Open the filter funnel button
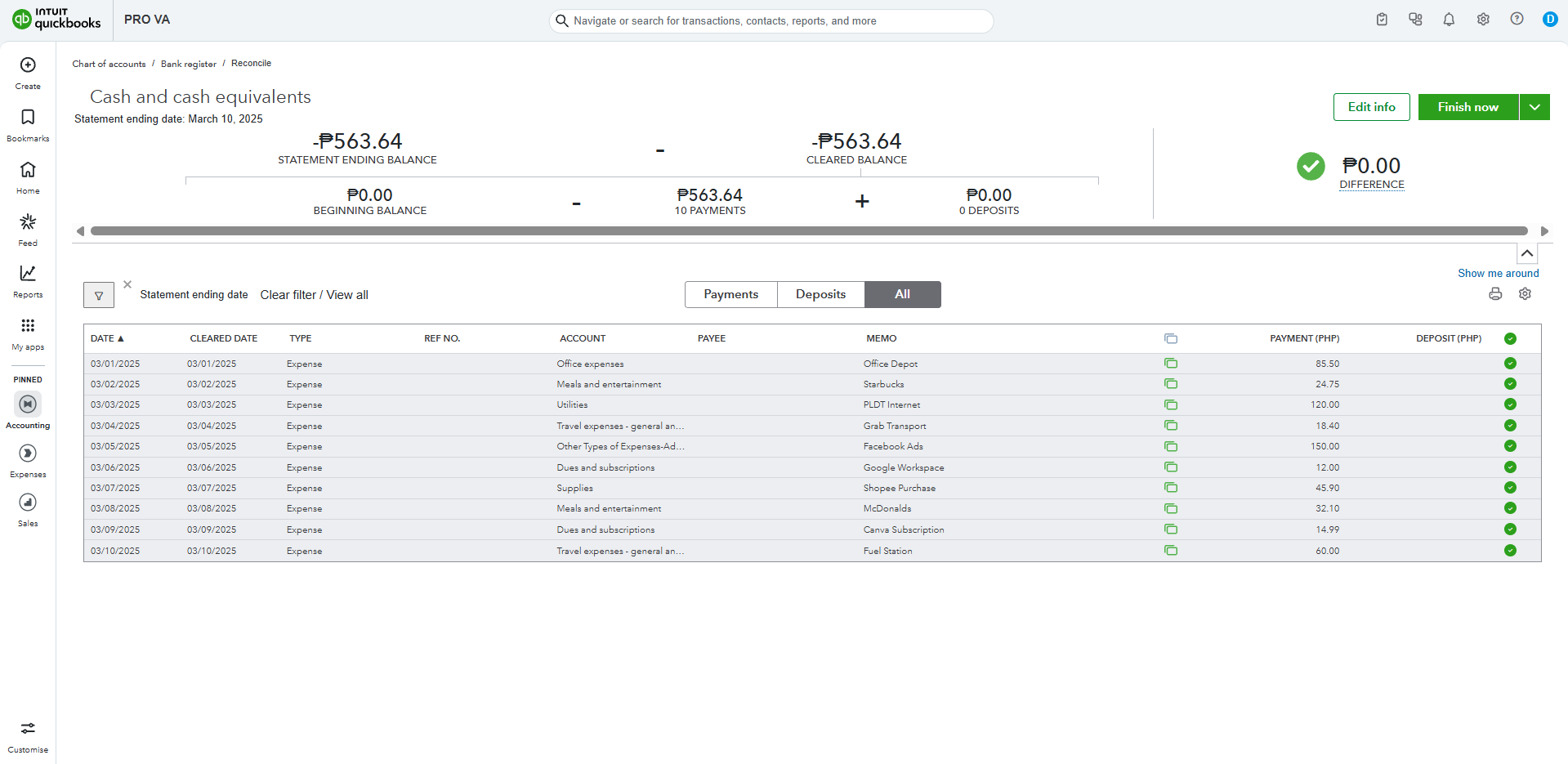Screen dimensions: 1568x764 coord(99,295)
